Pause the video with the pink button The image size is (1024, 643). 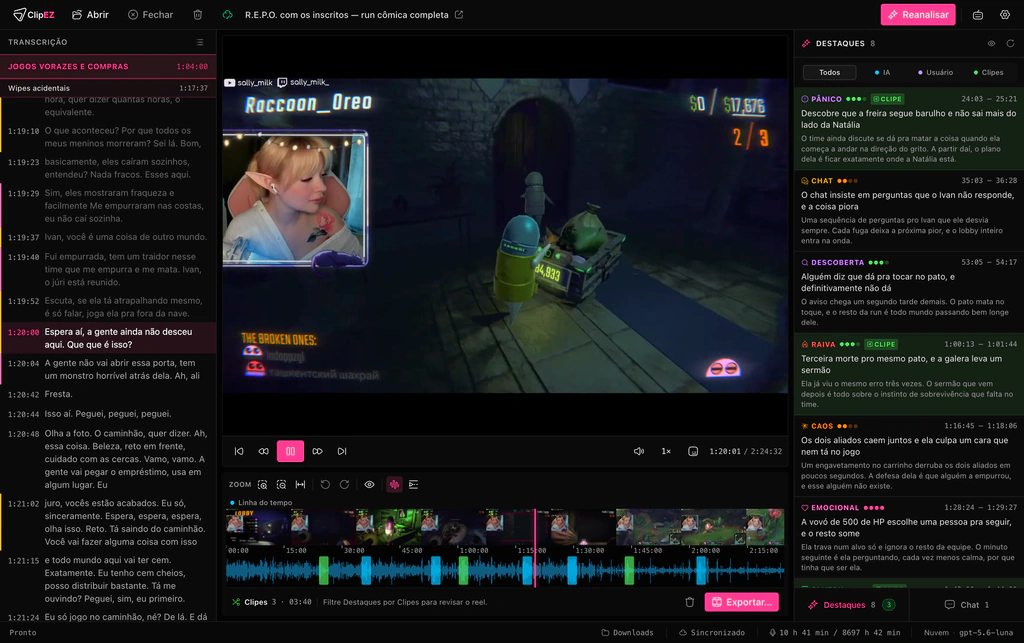(x=291, y=451)
